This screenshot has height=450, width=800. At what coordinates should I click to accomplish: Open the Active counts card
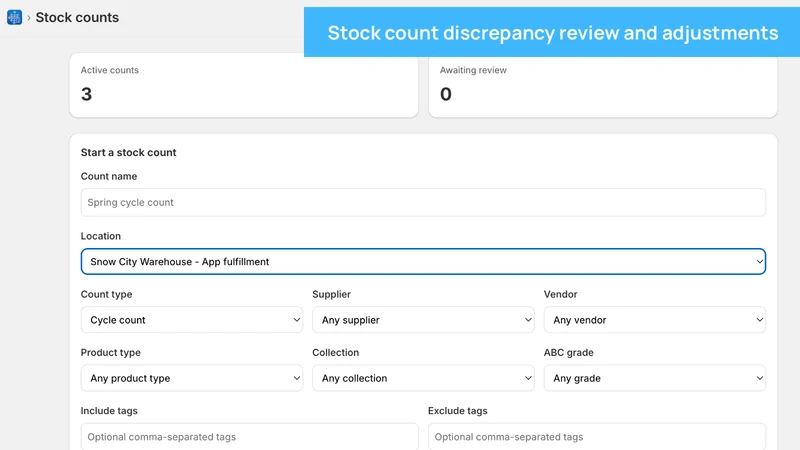[x=244, y=85]
